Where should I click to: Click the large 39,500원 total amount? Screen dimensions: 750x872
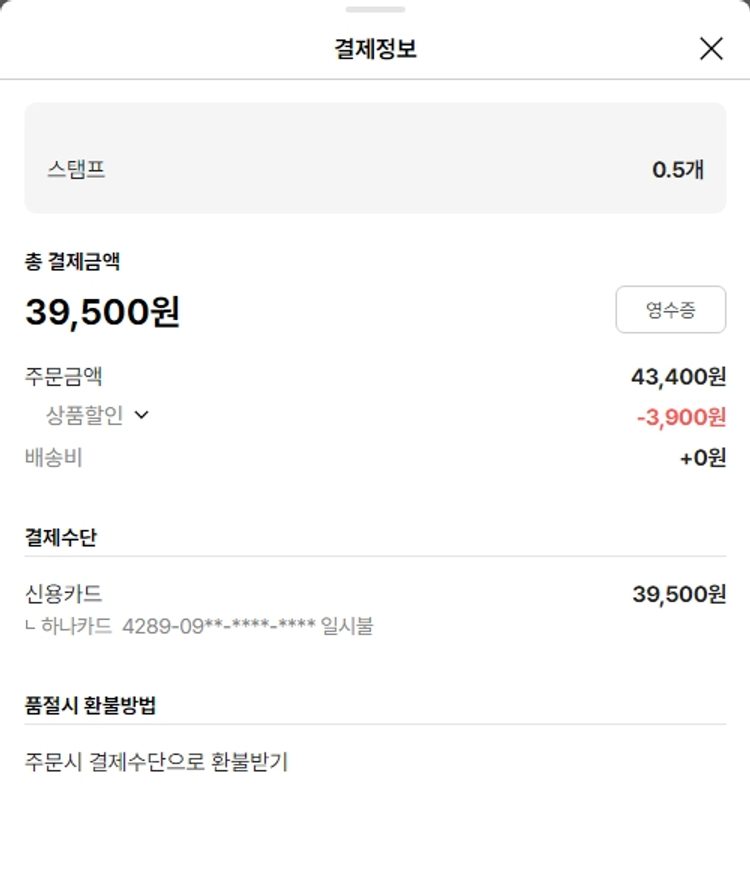pos(102,312)
